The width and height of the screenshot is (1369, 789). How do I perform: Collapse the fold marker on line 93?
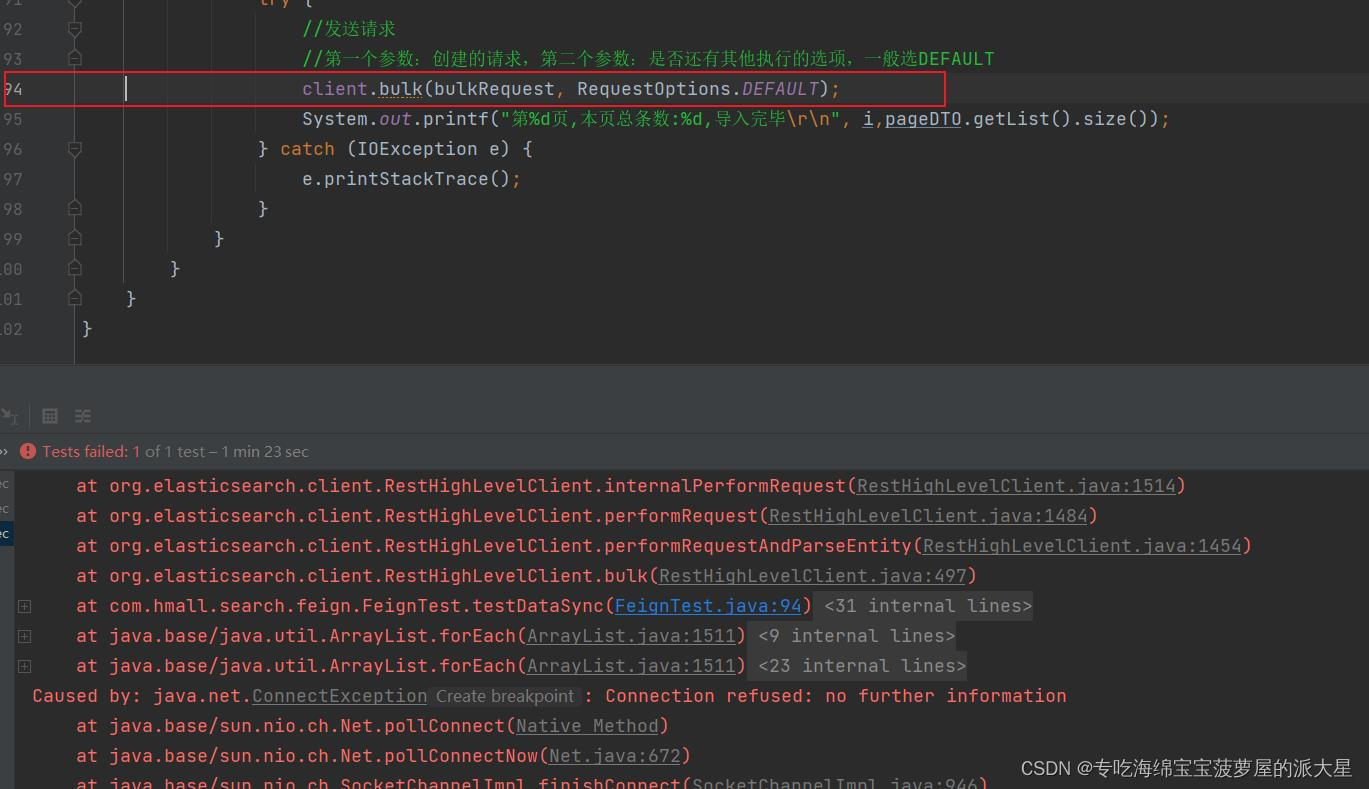(x=74, y=59)
